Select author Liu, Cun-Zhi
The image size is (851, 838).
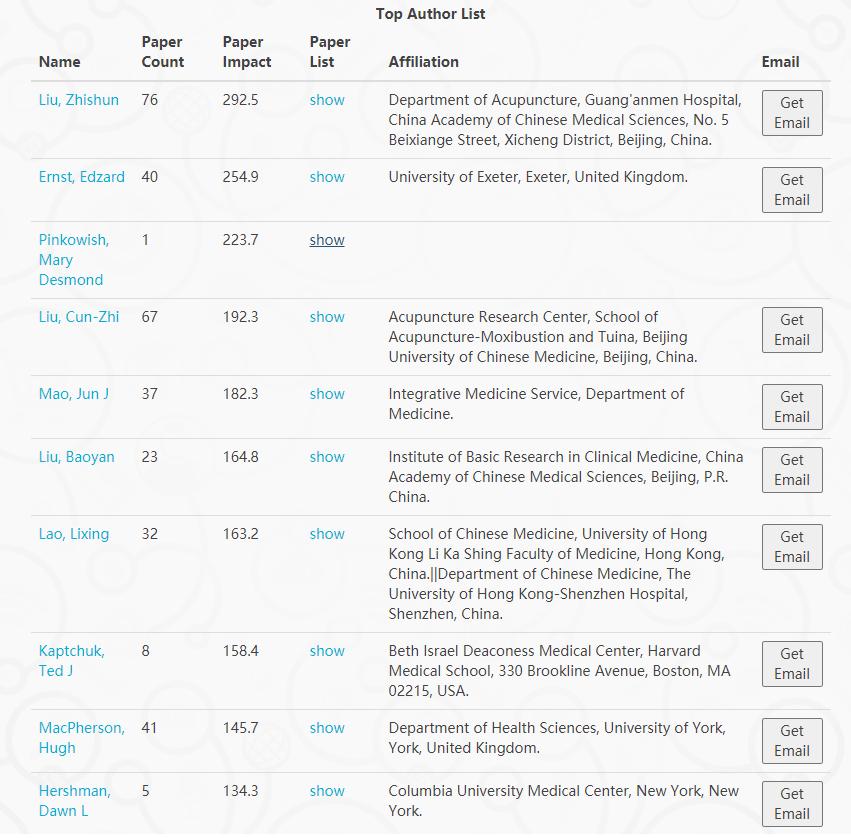[x=79, y=317]
